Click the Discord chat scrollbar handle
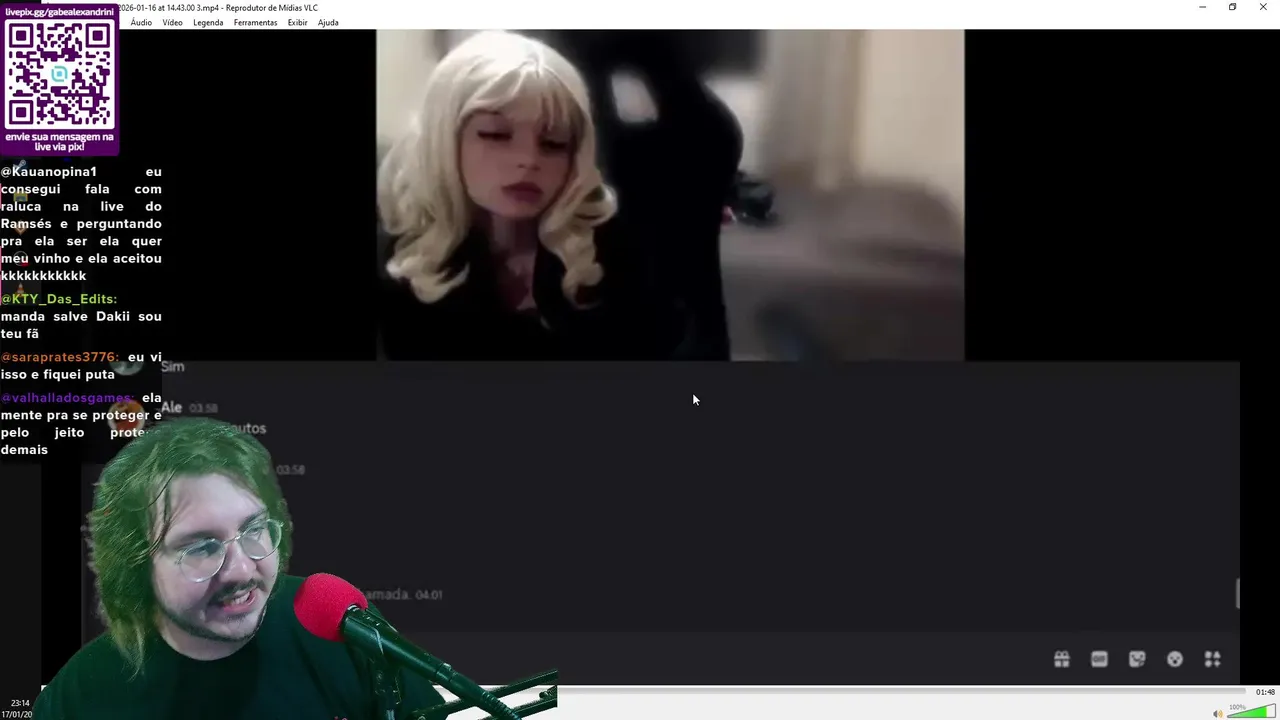 1237,593
